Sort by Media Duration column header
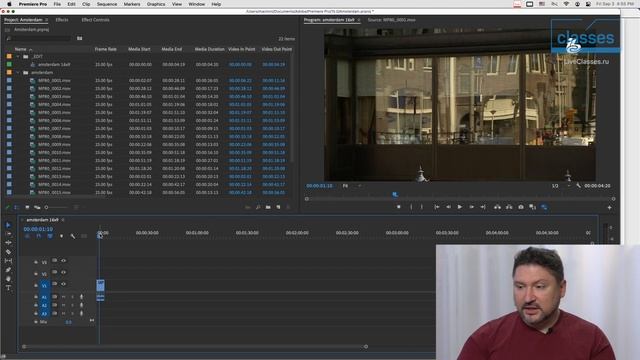640x360 pixels. tap(209, 49)
